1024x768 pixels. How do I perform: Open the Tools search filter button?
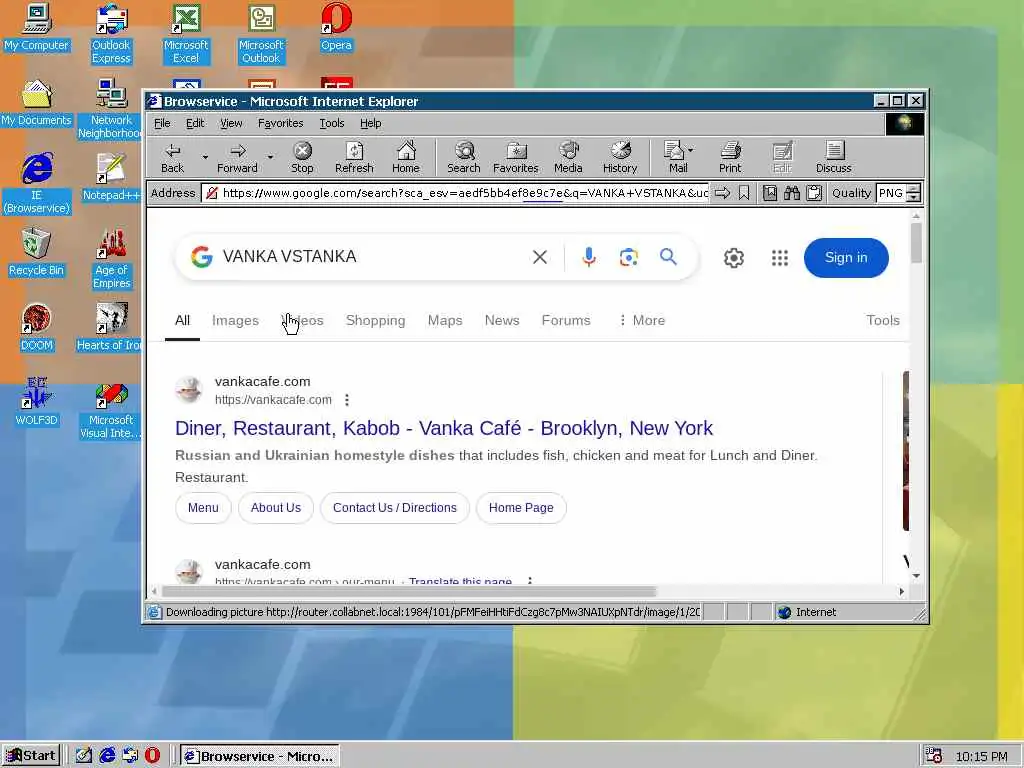tap(882, 321)
